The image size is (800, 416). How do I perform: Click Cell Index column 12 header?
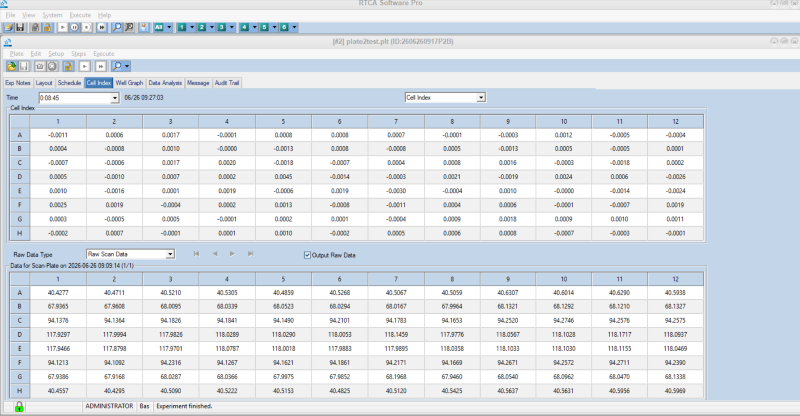pyautogui.click(x=676, y=121)
